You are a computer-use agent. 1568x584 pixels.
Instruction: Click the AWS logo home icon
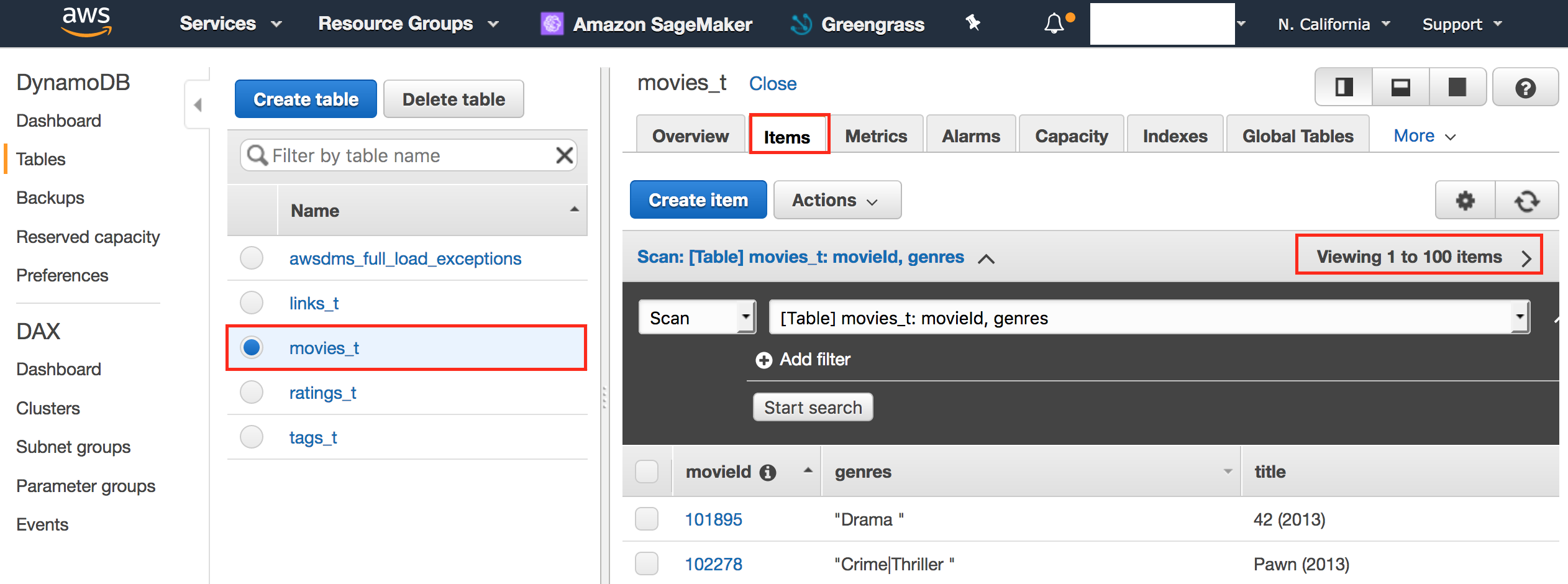click(x=86, y=22)
